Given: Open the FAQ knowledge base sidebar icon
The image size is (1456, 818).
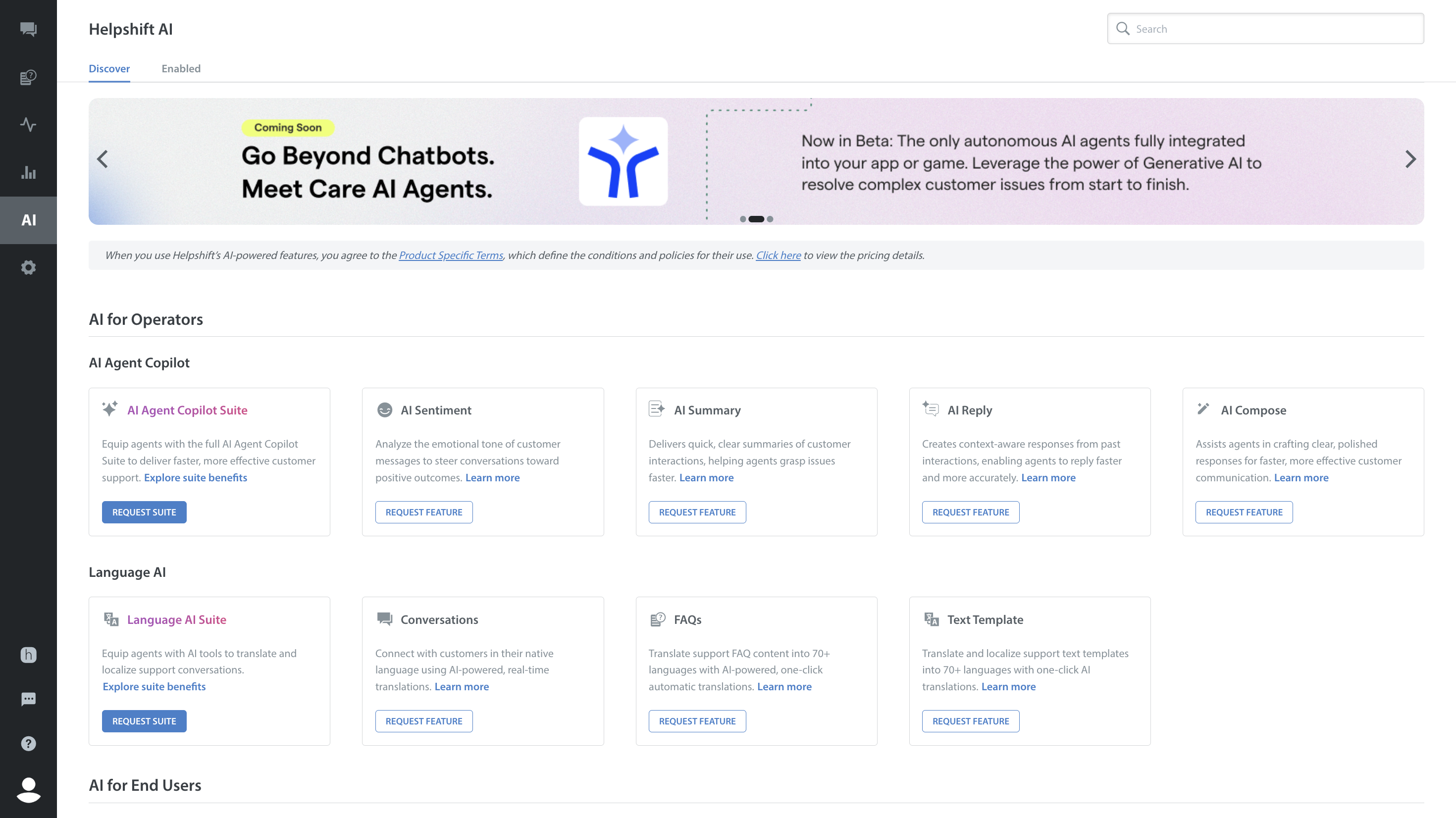Looking at the screenshot, I should click(x=28, y=77).
